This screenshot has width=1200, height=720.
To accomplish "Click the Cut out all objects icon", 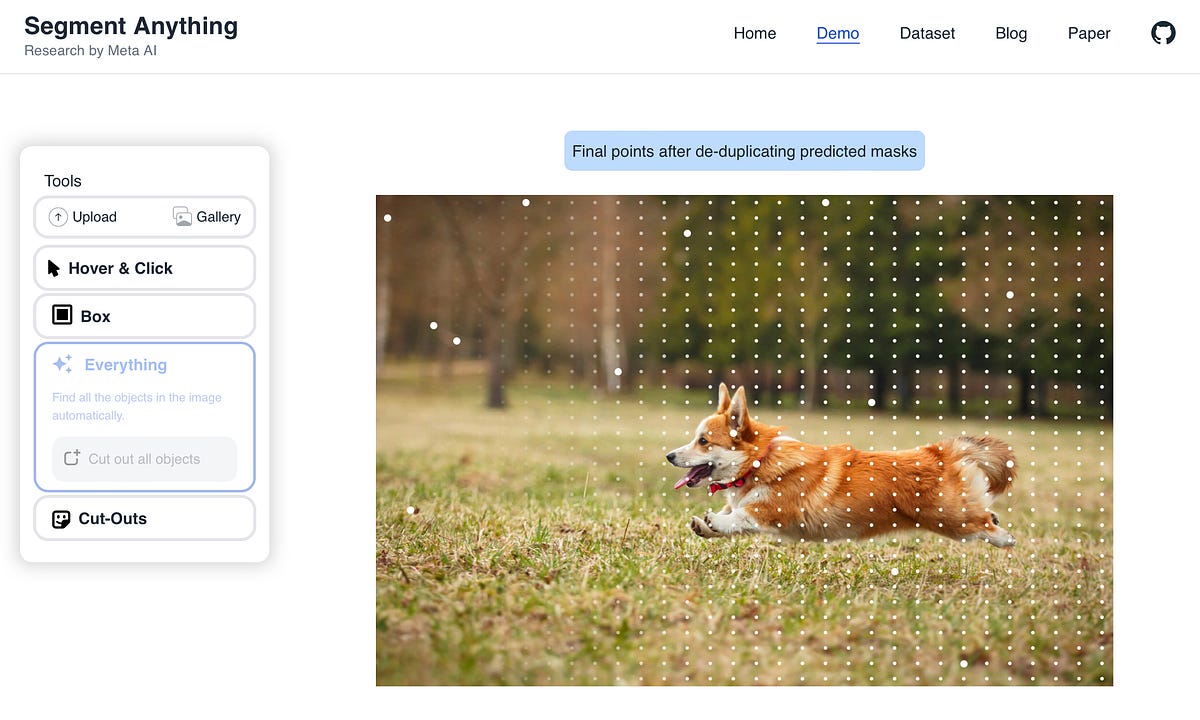I will [x=70, y=458].
